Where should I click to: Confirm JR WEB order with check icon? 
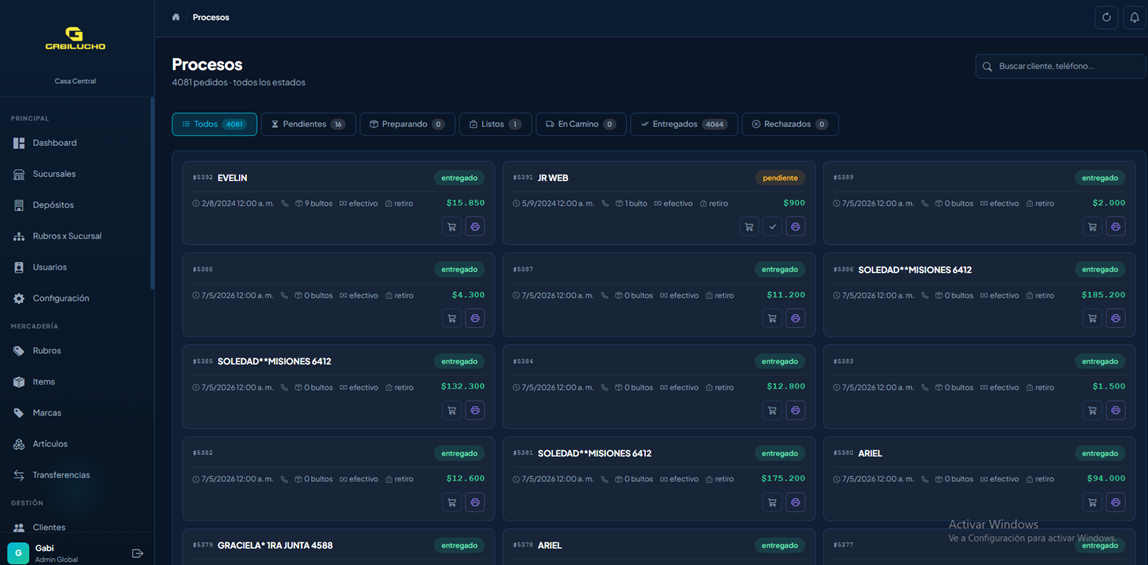(x=772, y=227)
